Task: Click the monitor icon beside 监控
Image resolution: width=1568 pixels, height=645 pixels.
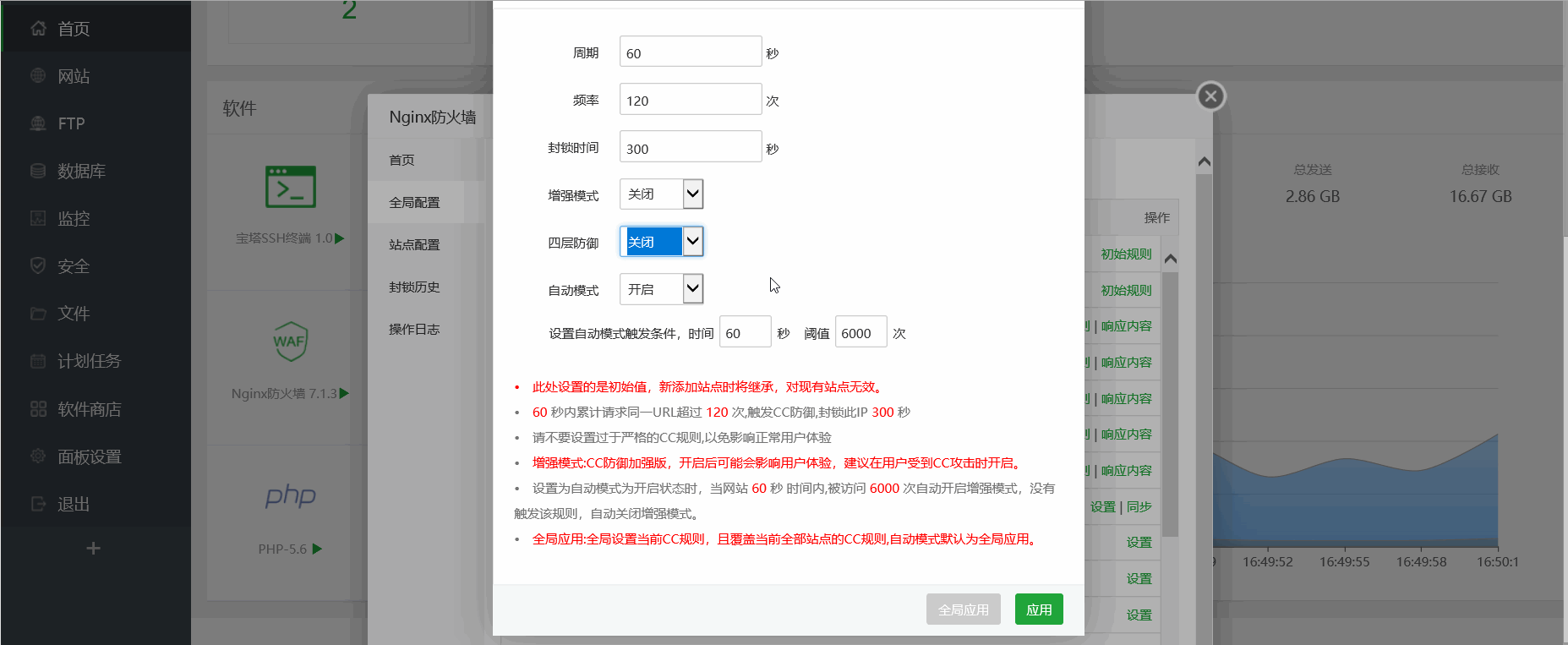Action: (x=38, y=218)
